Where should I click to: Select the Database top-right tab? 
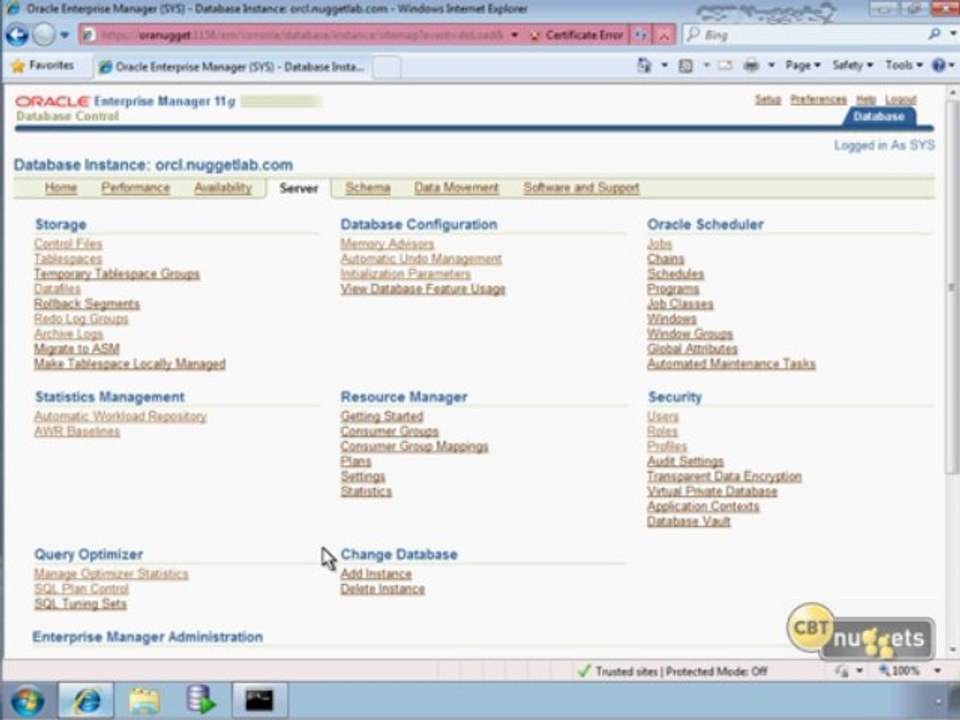(x=879, y=116)
